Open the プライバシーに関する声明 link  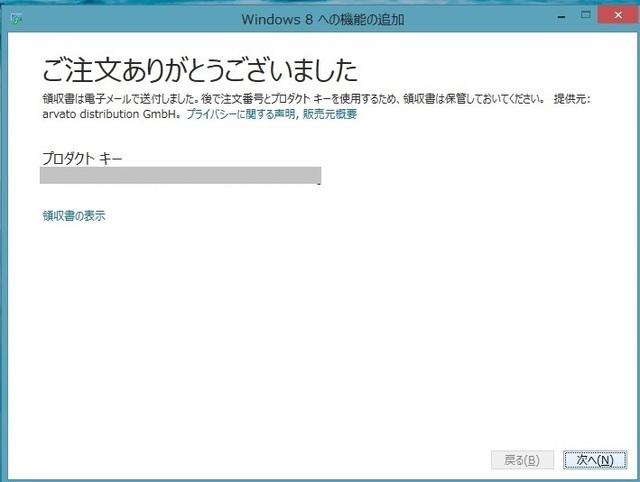tap(241, 114)
